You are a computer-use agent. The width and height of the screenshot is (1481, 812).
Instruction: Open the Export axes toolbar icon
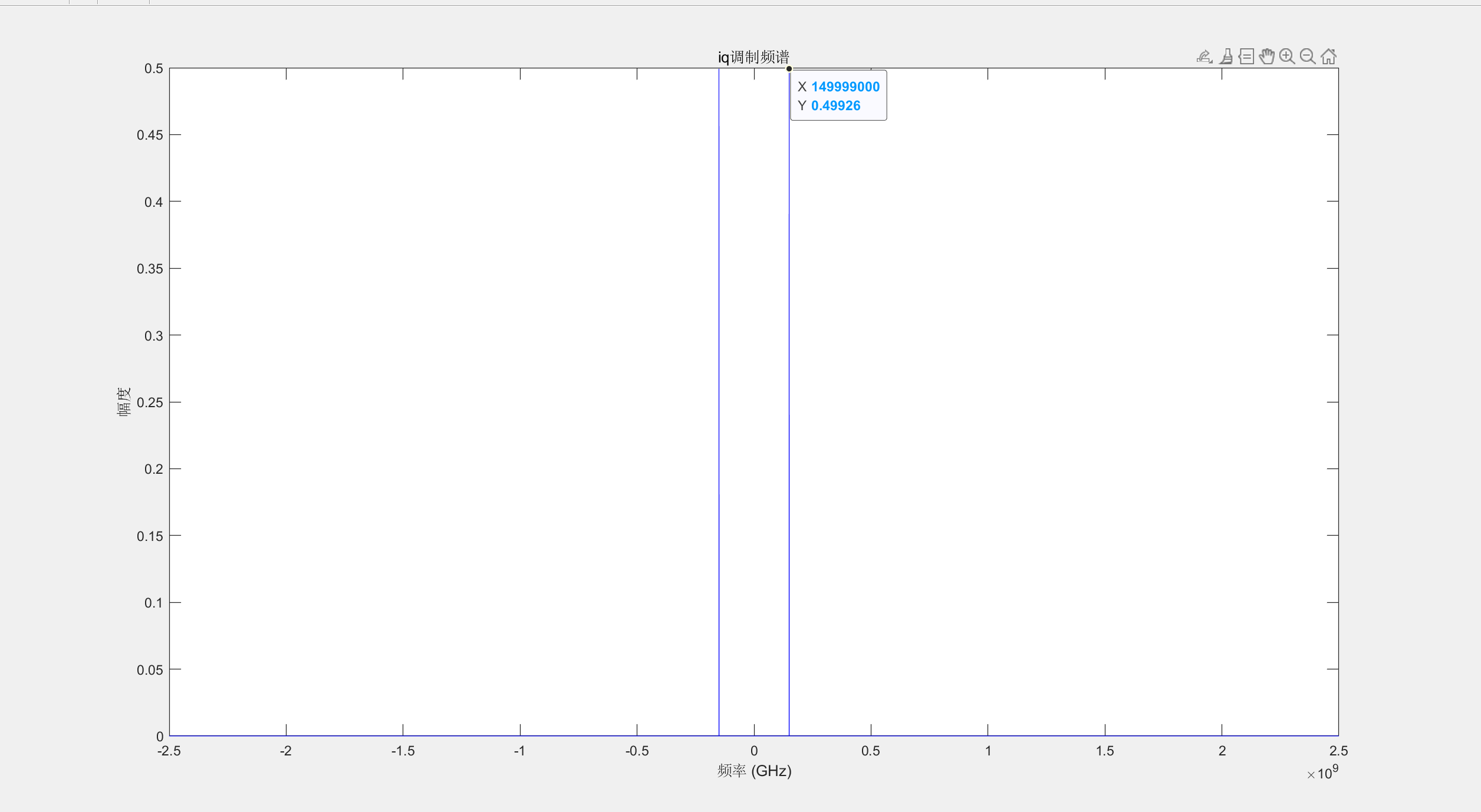click(1204, 57)
